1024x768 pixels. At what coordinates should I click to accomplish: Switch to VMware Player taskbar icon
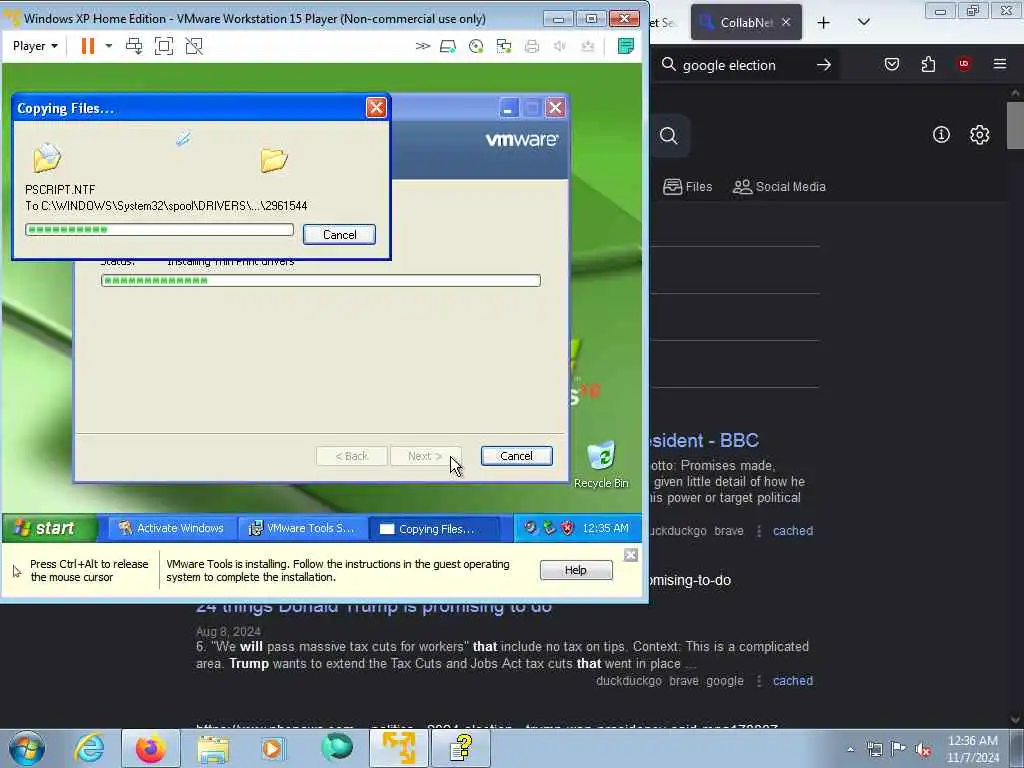(x=398, y=748)
